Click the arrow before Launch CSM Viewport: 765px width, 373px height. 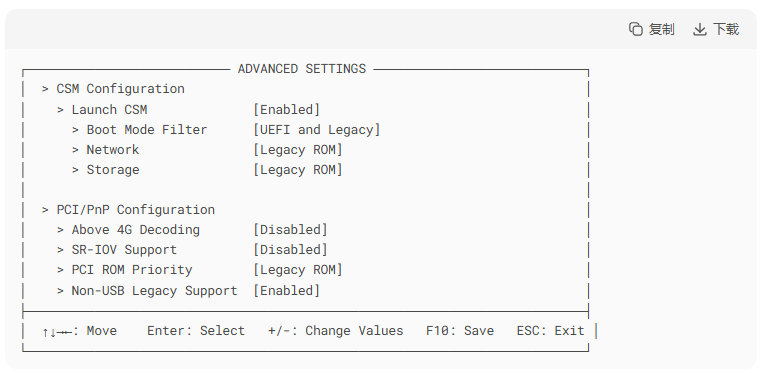(x=60, y=110)
